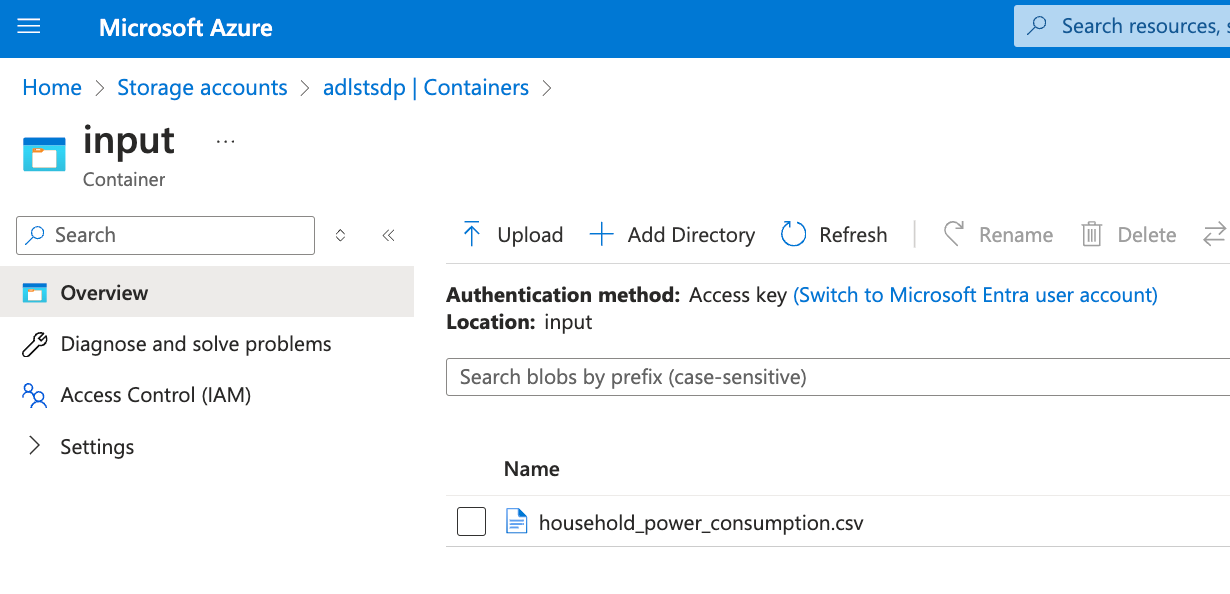Click the Rename toolbar icon
This screenshot has width=1230, height=594.
coord(954,235)
